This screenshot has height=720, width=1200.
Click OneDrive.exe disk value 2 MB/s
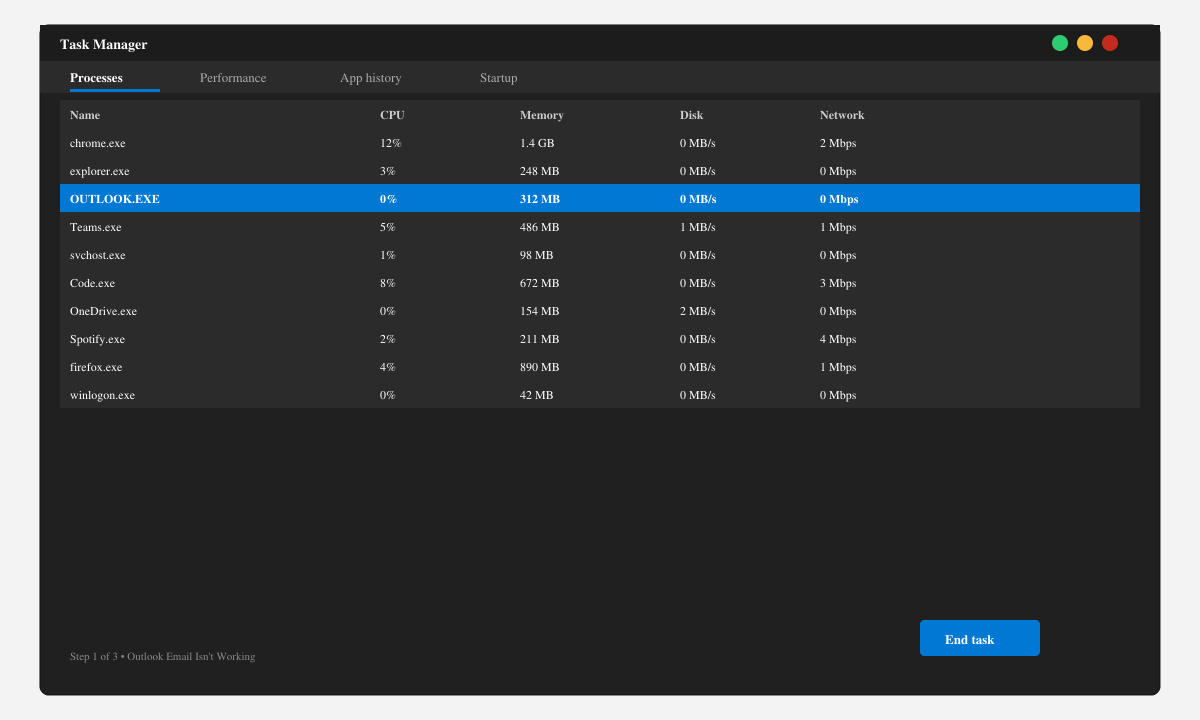(698, 311)
